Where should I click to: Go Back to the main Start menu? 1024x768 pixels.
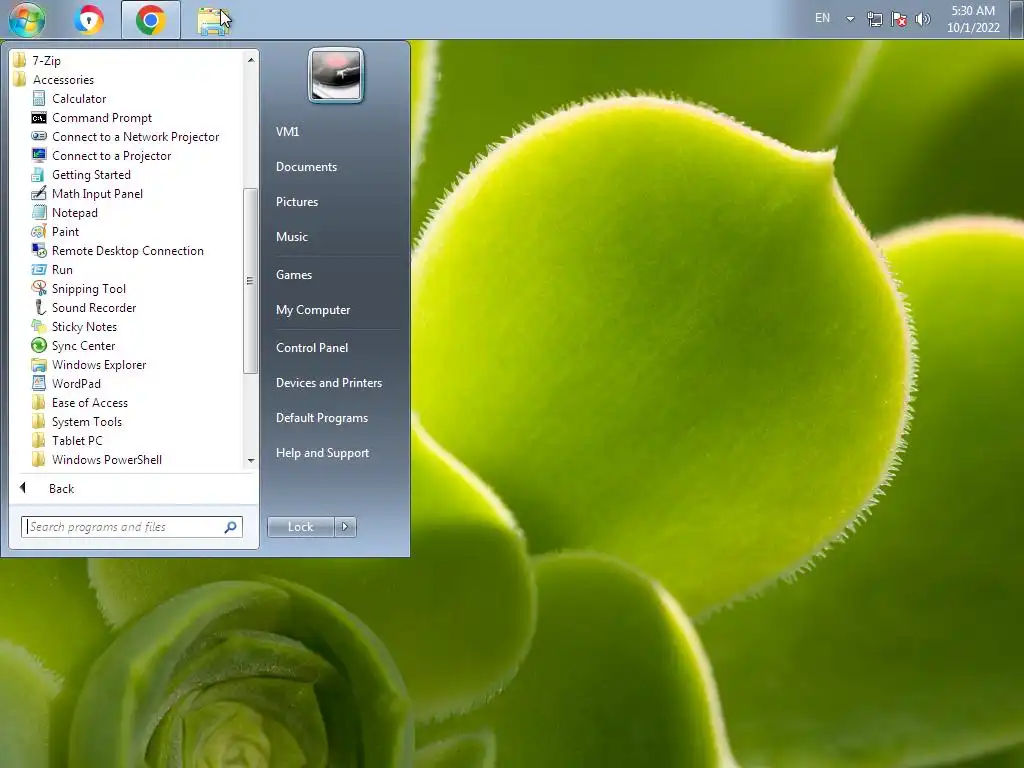click(61, 488)
